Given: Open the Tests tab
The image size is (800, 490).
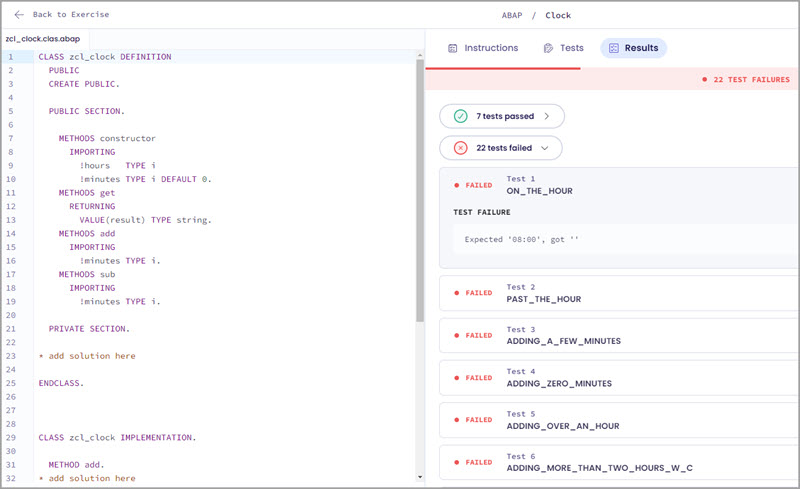Looking at the screenshot, I should 563,48.
